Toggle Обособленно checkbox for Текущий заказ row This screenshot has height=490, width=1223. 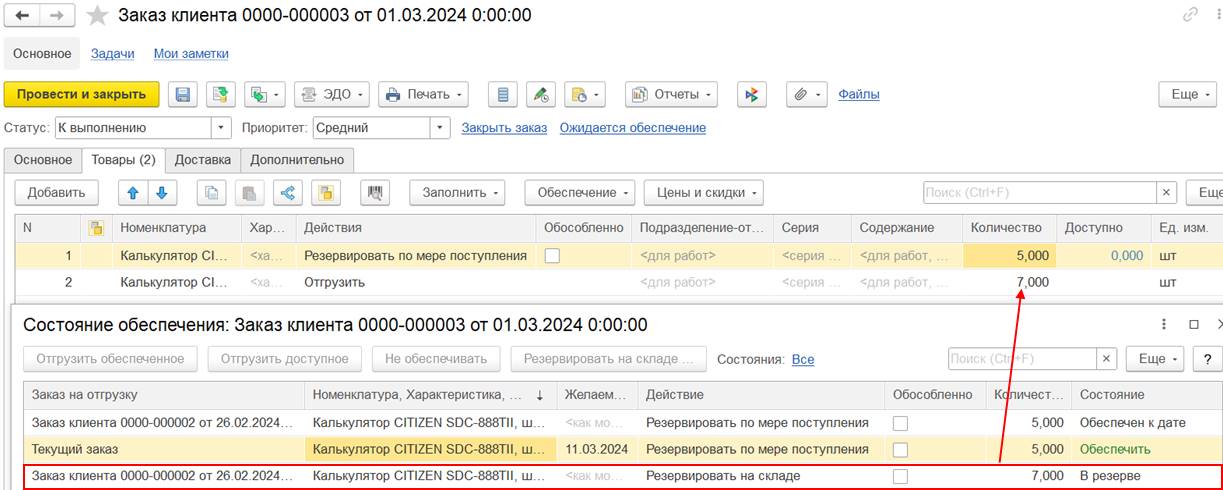click(x=901, y=449)
